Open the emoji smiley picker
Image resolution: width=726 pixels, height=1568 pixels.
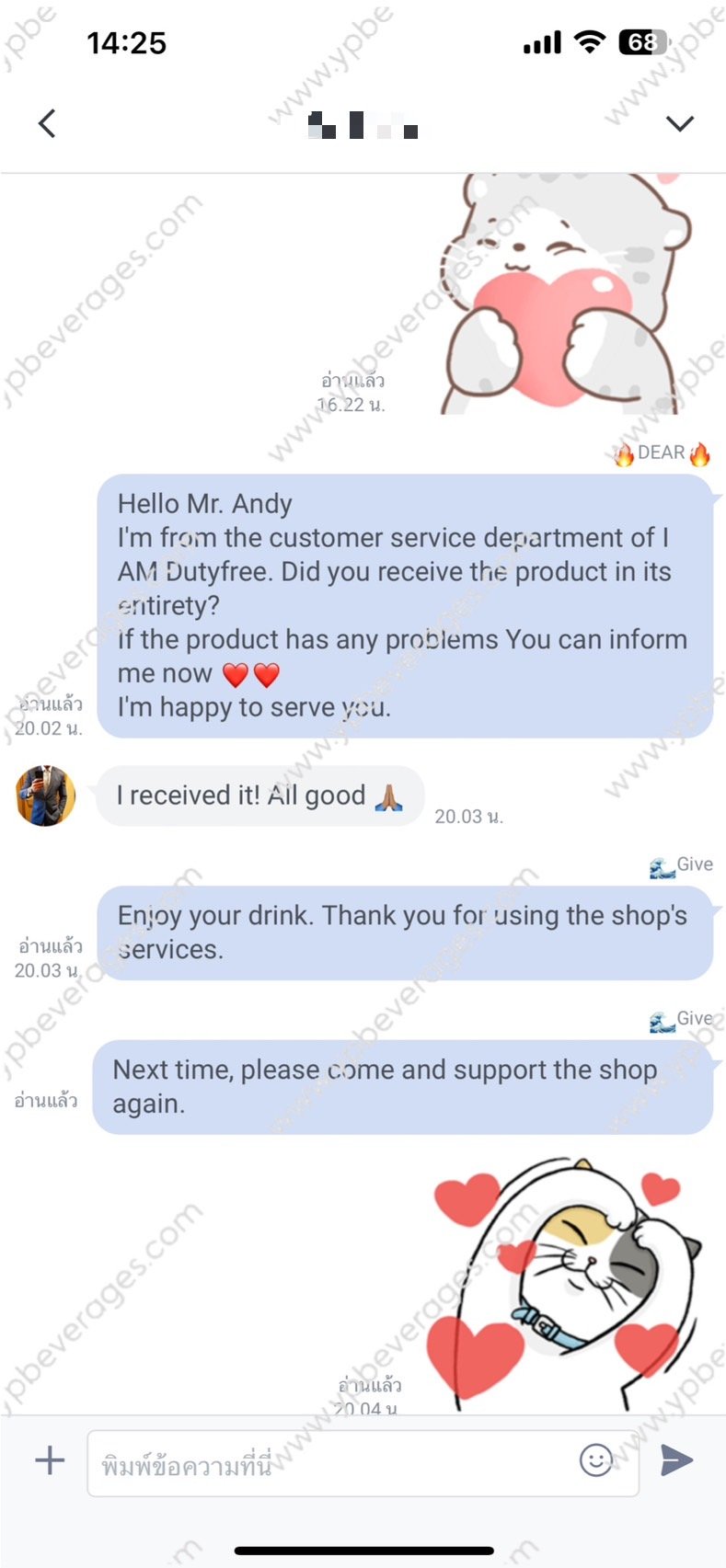click(596, 1459)
